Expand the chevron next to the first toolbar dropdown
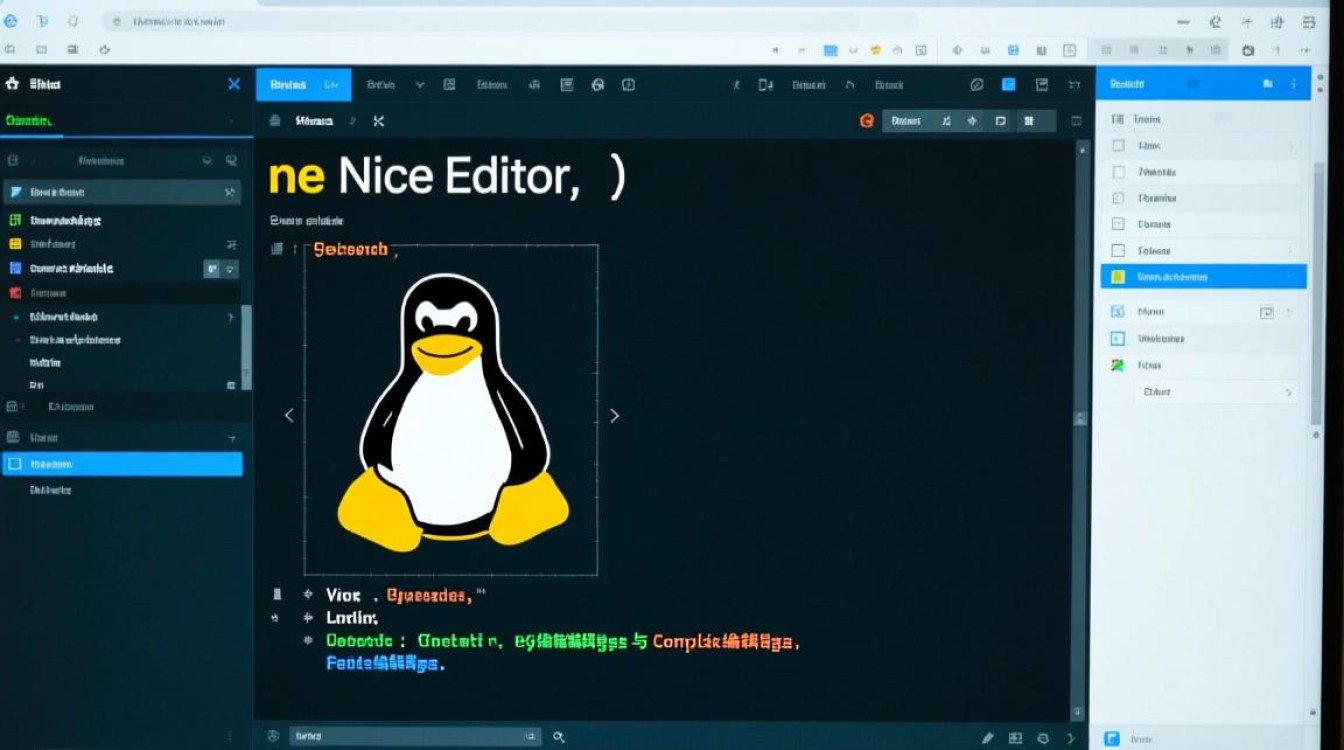This screenshot has height=750, width=1344. [418, 85]
